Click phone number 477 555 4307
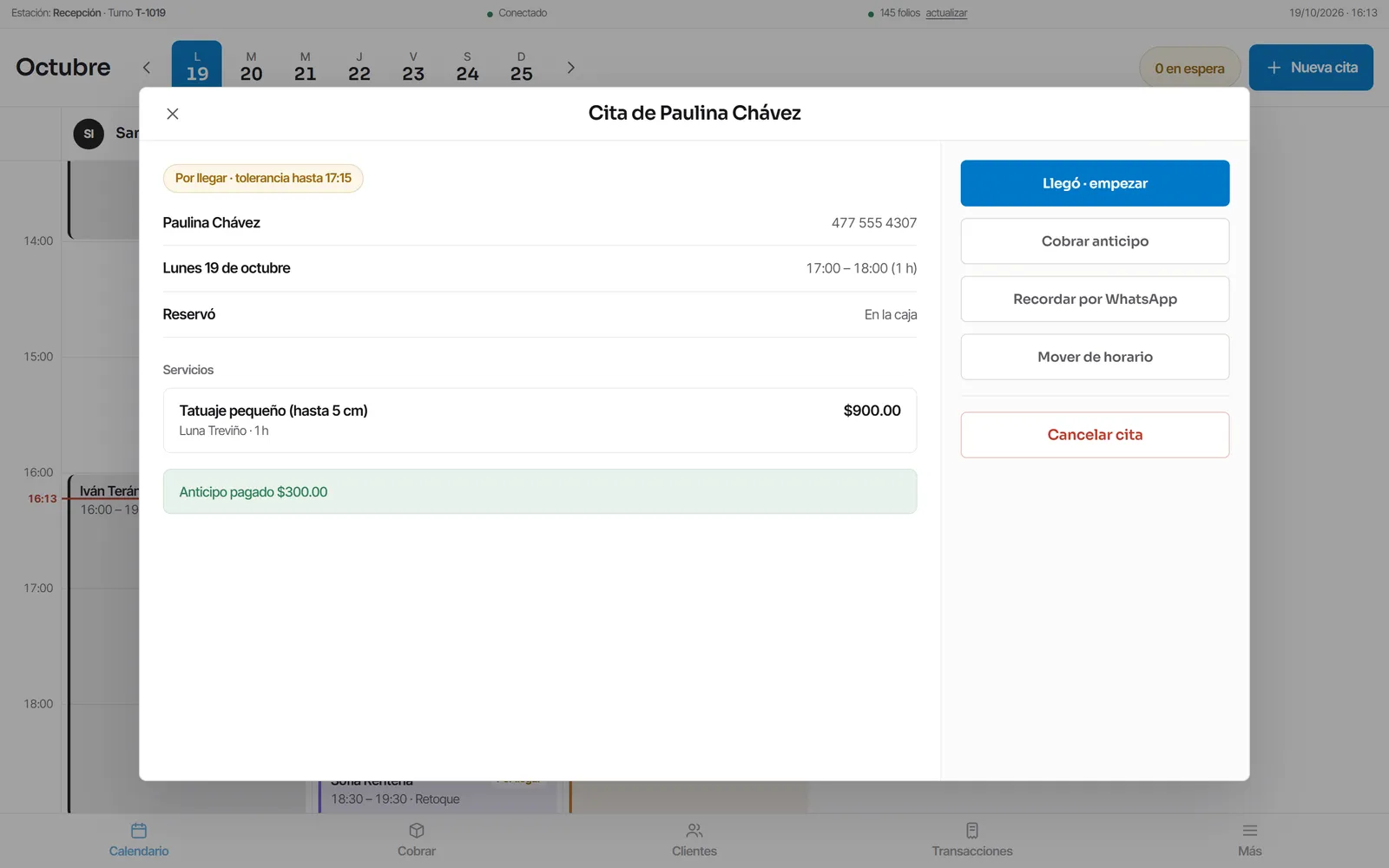This screenshot has height=868, width=1389. tap(873, 223)
